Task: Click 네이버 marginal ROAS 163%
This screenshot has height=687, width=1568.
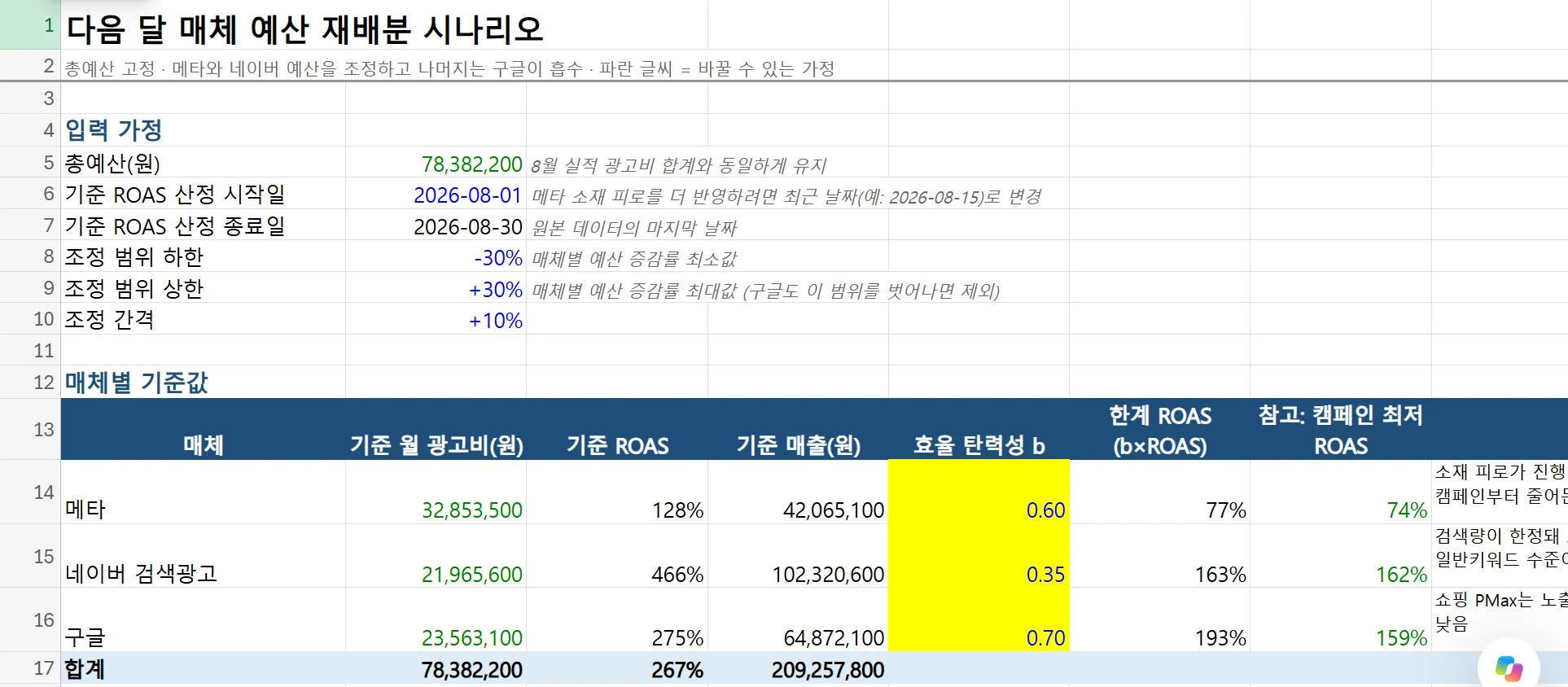Action: pyautogui.click(x=1220, y=575)
